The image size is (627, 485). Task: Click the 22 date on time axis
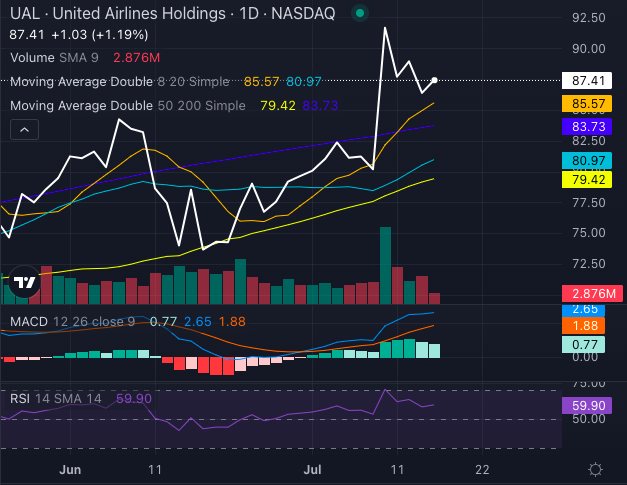[482, 469]
